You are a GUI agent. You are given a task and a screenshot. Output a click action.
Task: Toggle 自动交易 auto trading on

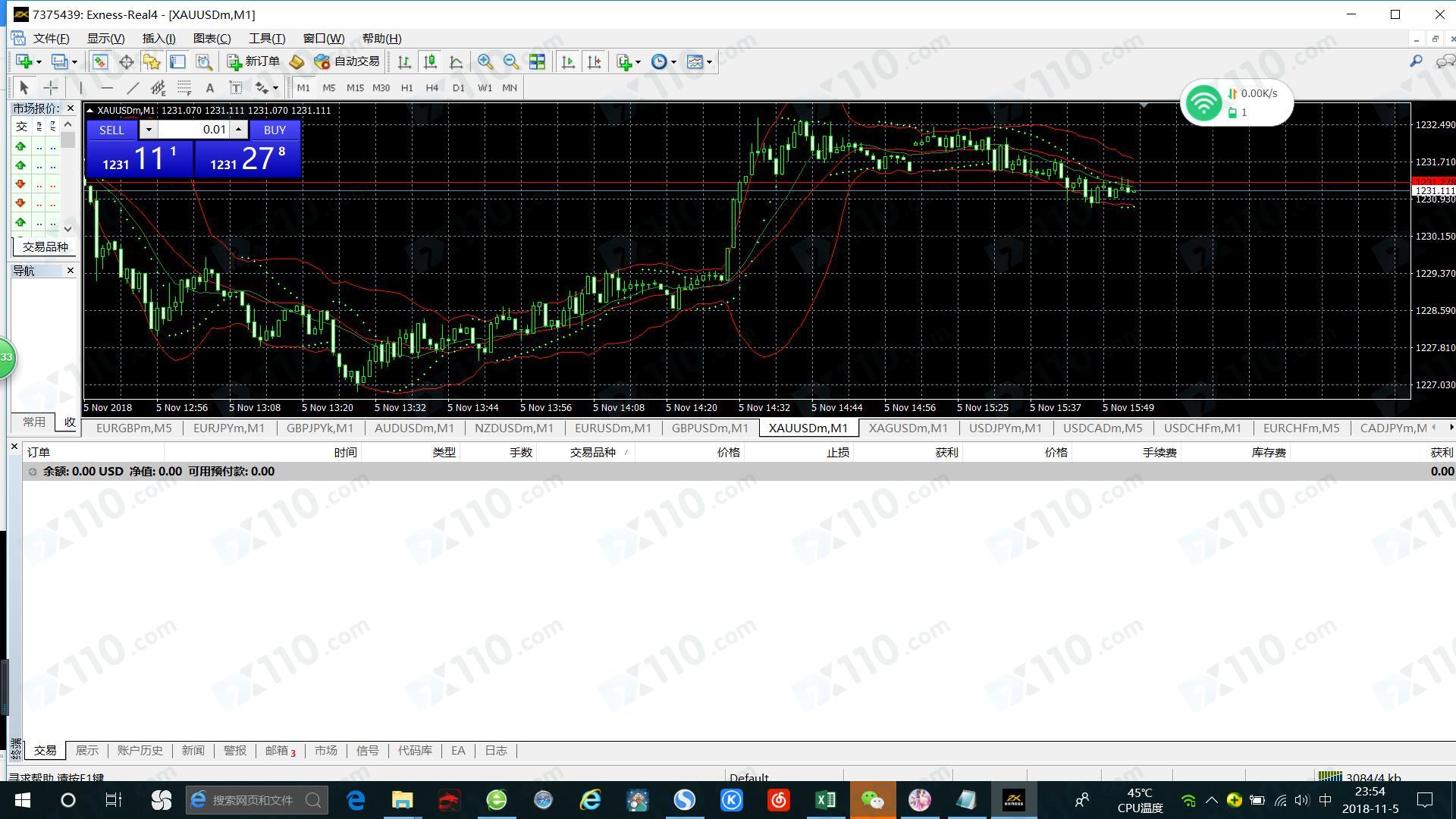click(347, 62)
